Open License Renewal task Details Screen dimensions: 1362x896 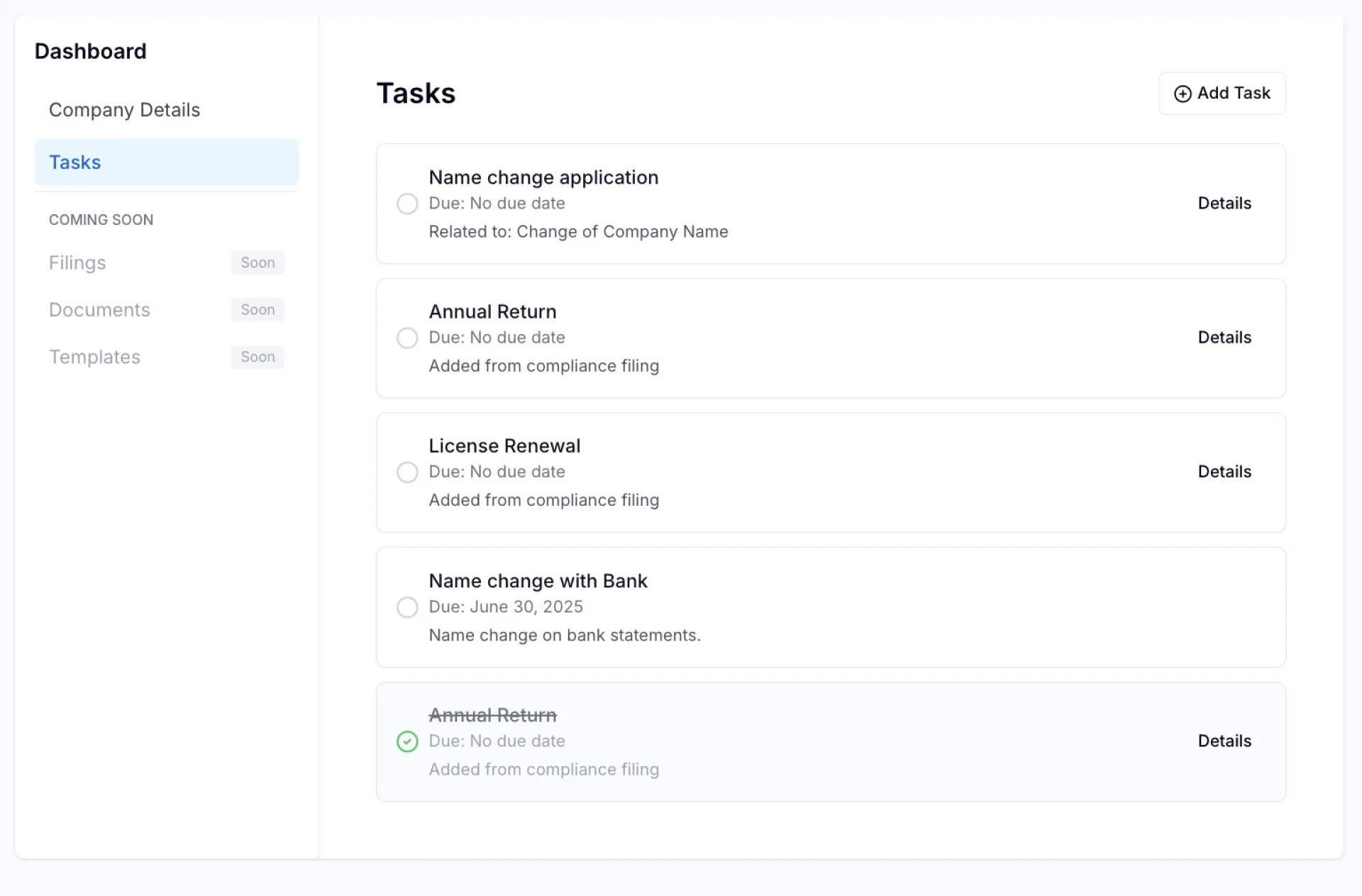tap(1224, 472)
